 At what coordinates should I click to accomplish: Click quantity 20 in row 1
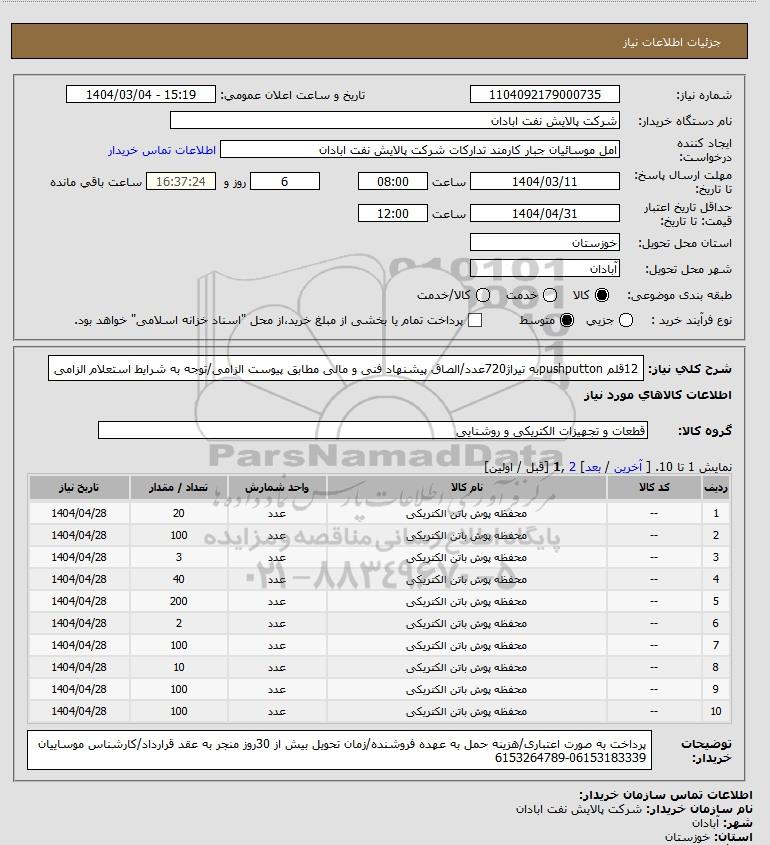click(179, 513)
